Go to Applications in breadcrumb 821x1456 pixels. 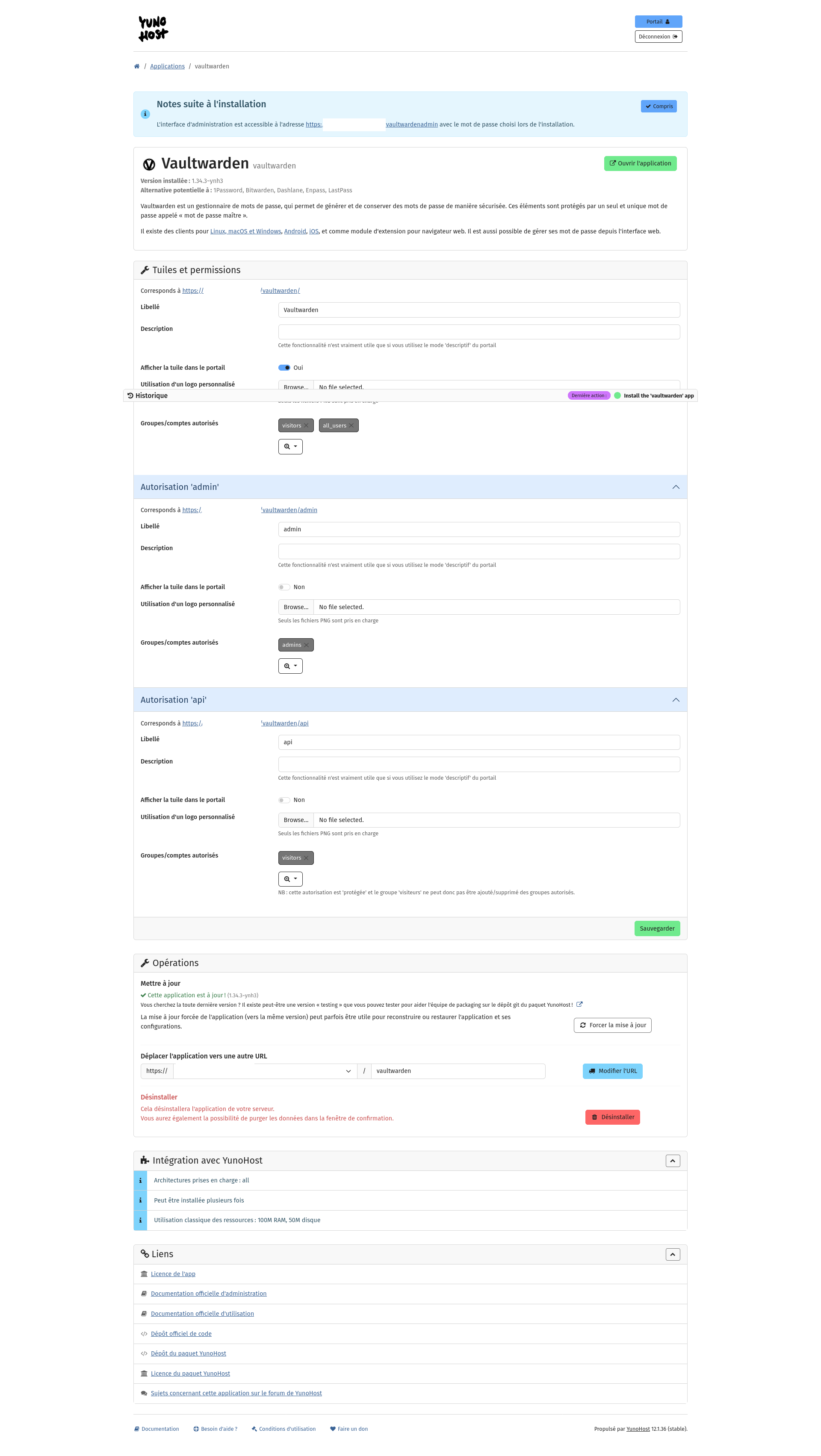click(167, 66)
